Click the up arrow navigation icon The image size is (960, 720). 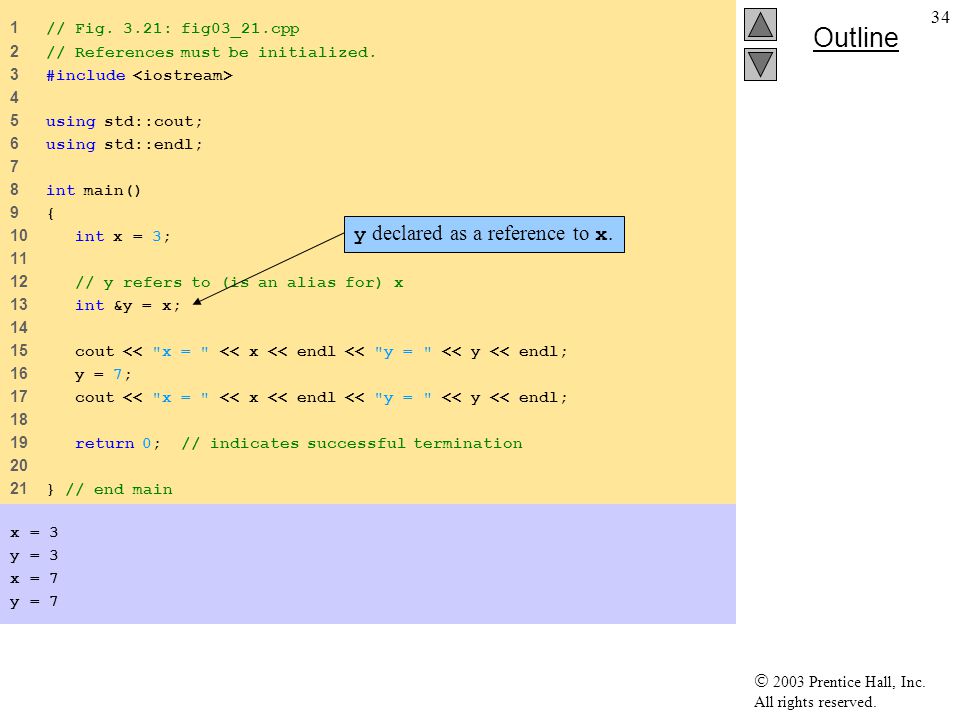(x=760, y=24)
